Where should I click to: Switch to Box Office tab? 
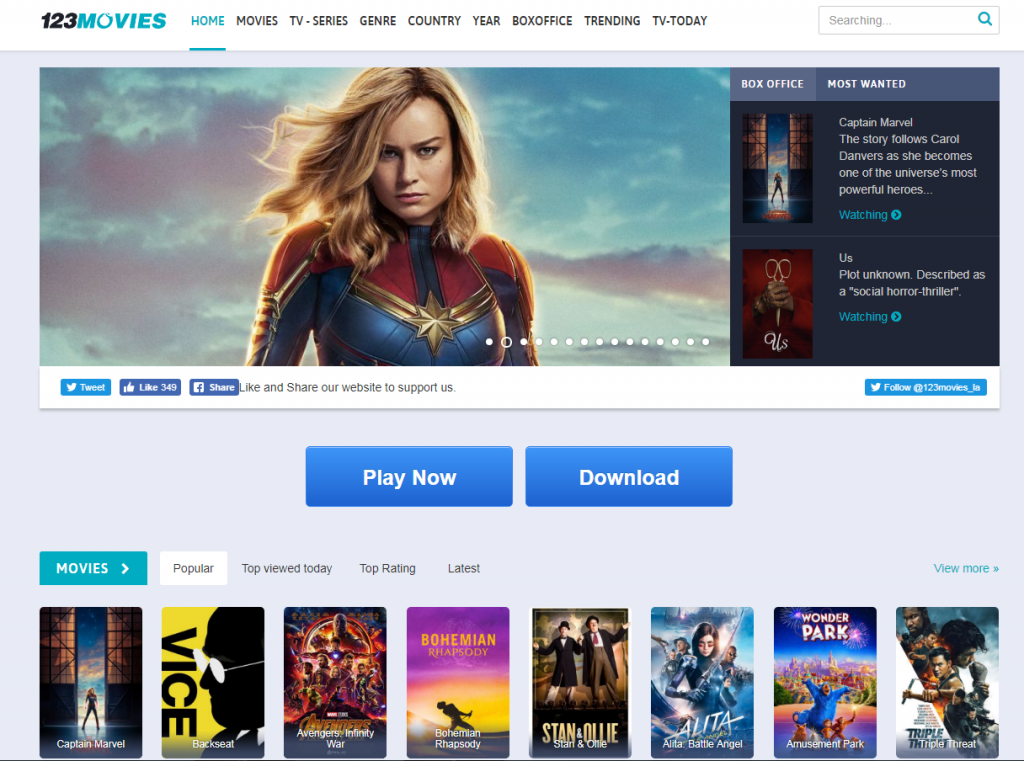click(x=773, y=84)
